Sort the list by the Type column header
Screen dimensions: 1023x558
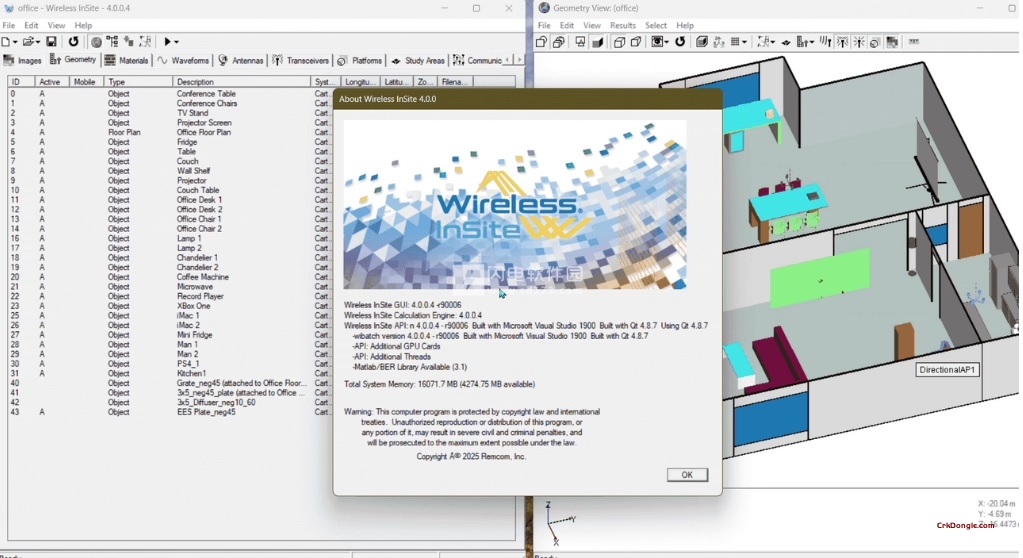point(138,82)
